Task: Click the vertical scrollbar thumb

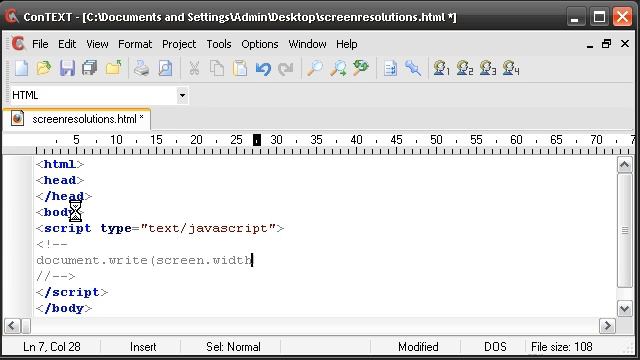Action: [624, 230]
